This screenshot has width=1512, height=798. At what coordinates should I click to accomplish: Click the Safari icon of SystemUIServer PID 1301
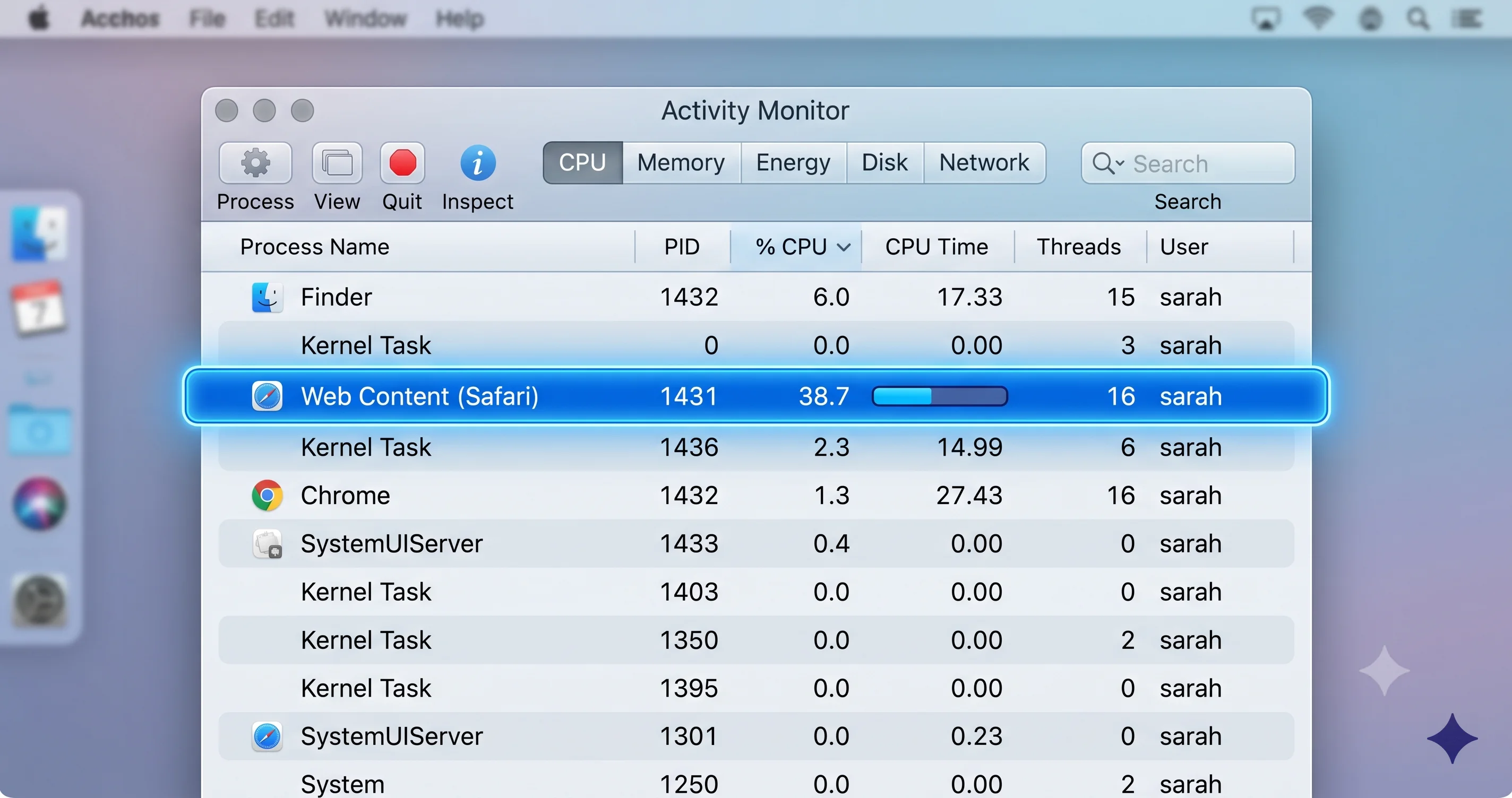tap(267, 736)
